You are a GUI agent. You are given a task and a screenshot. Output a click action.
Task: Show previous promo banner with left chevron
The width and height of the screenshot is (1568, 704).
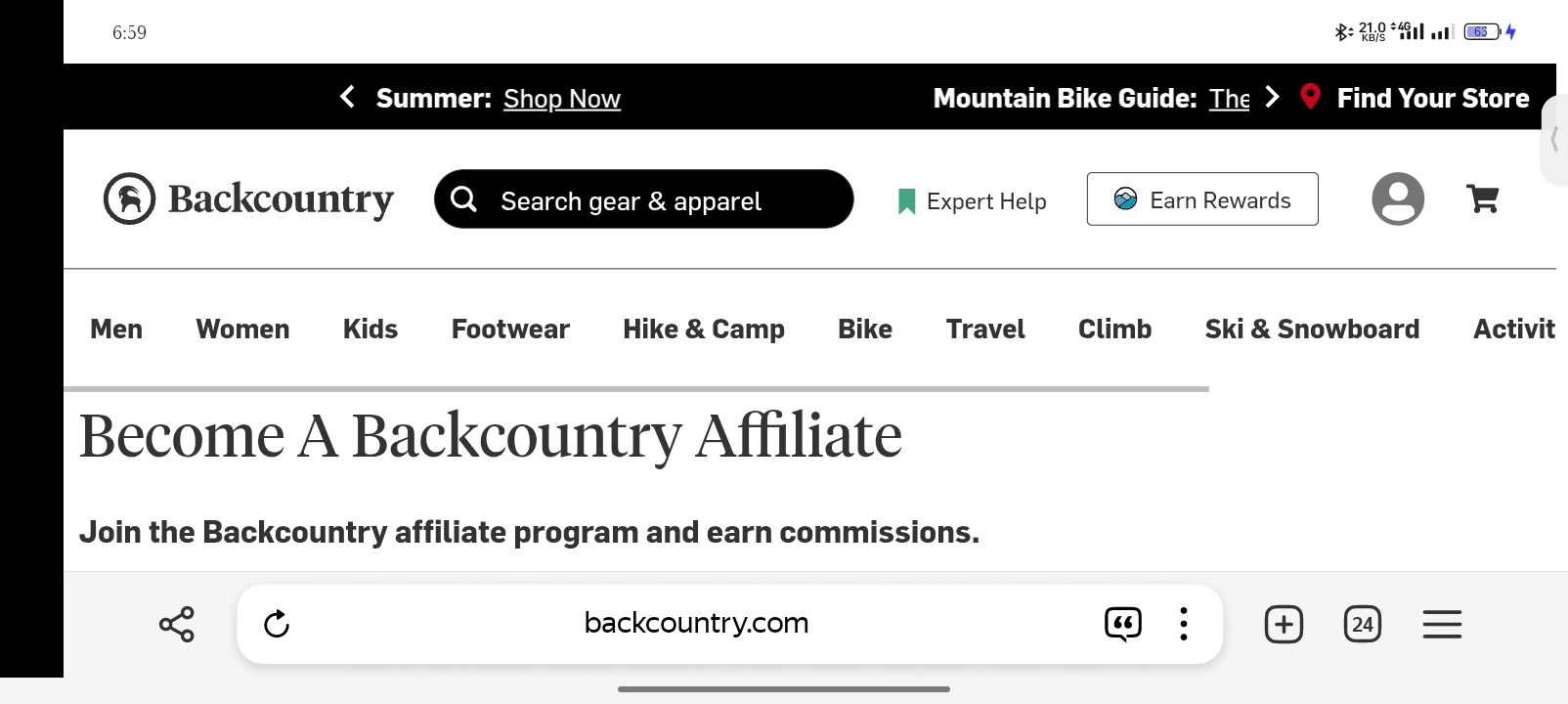(347, 97)
